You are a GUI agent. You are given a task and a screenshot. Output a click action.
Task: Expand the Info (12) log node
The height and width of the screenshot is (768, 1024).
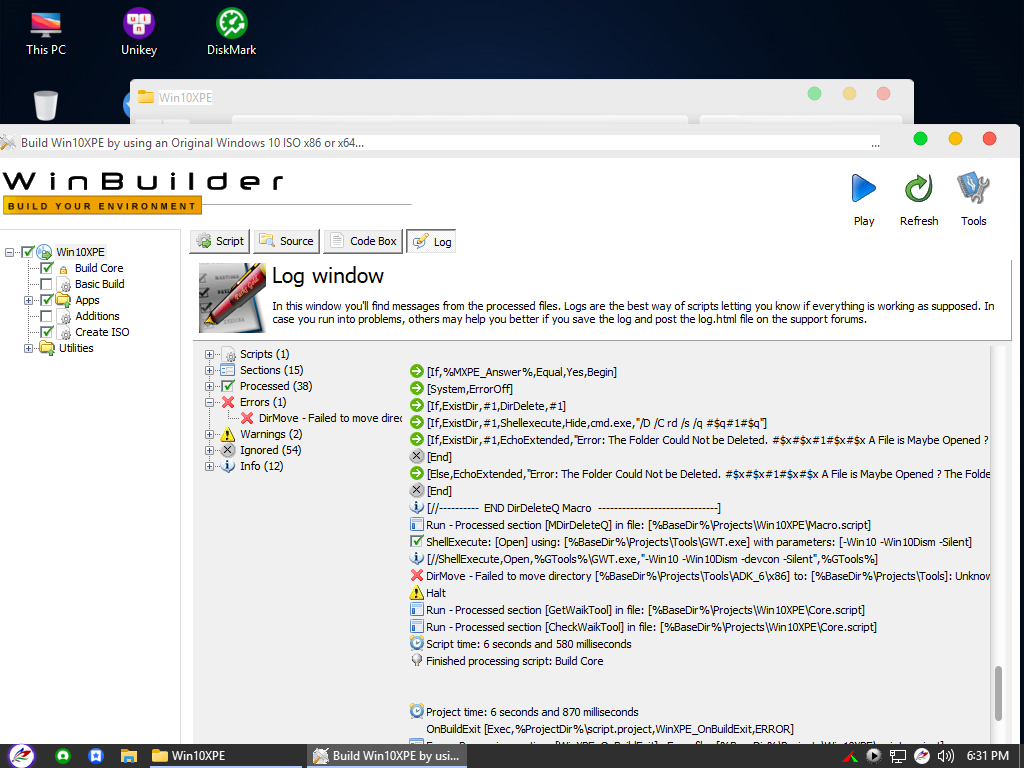[x=209, y=466]
